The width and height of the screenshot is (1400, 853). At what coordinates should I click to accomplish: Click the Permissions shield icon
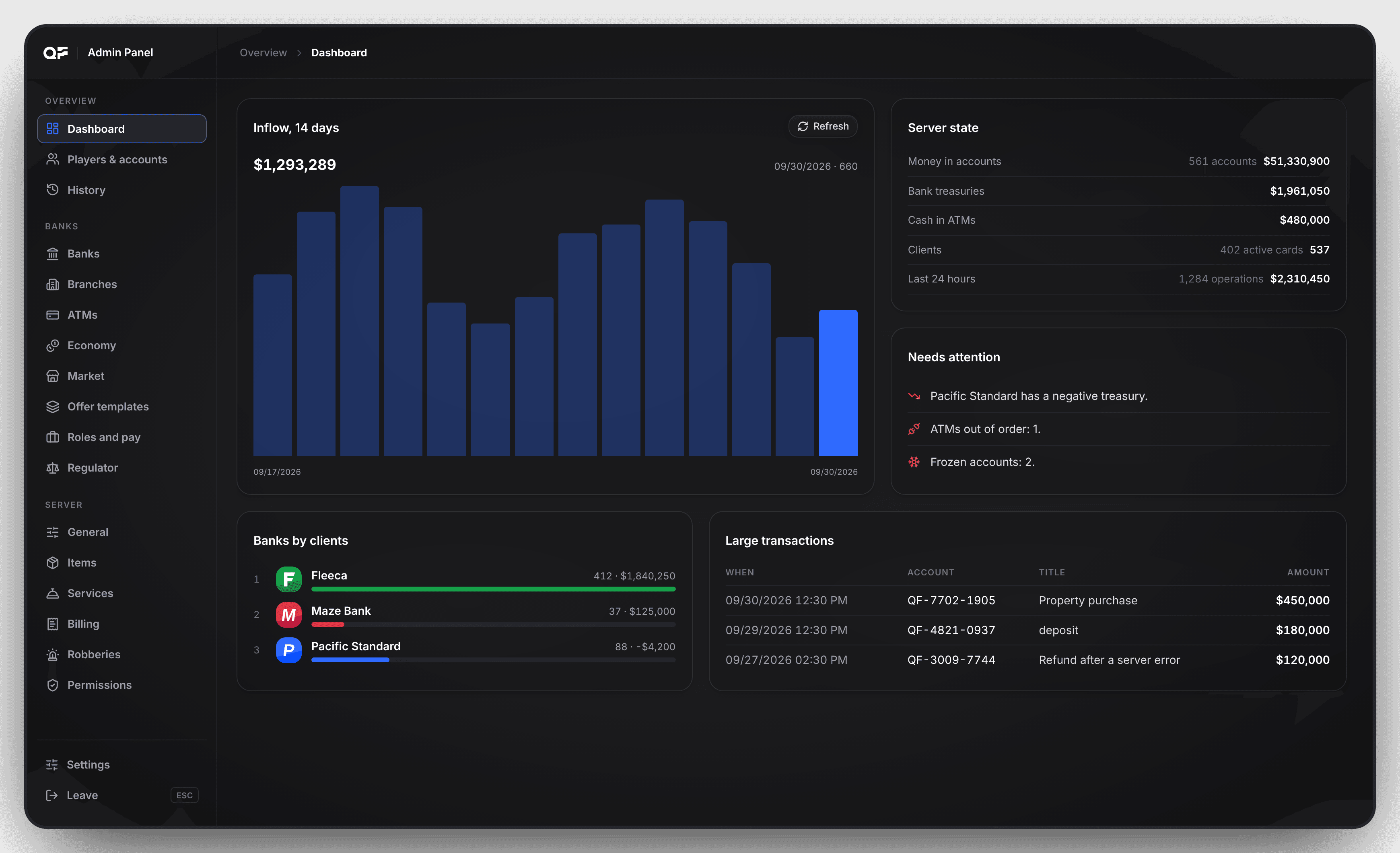[53, 685]
